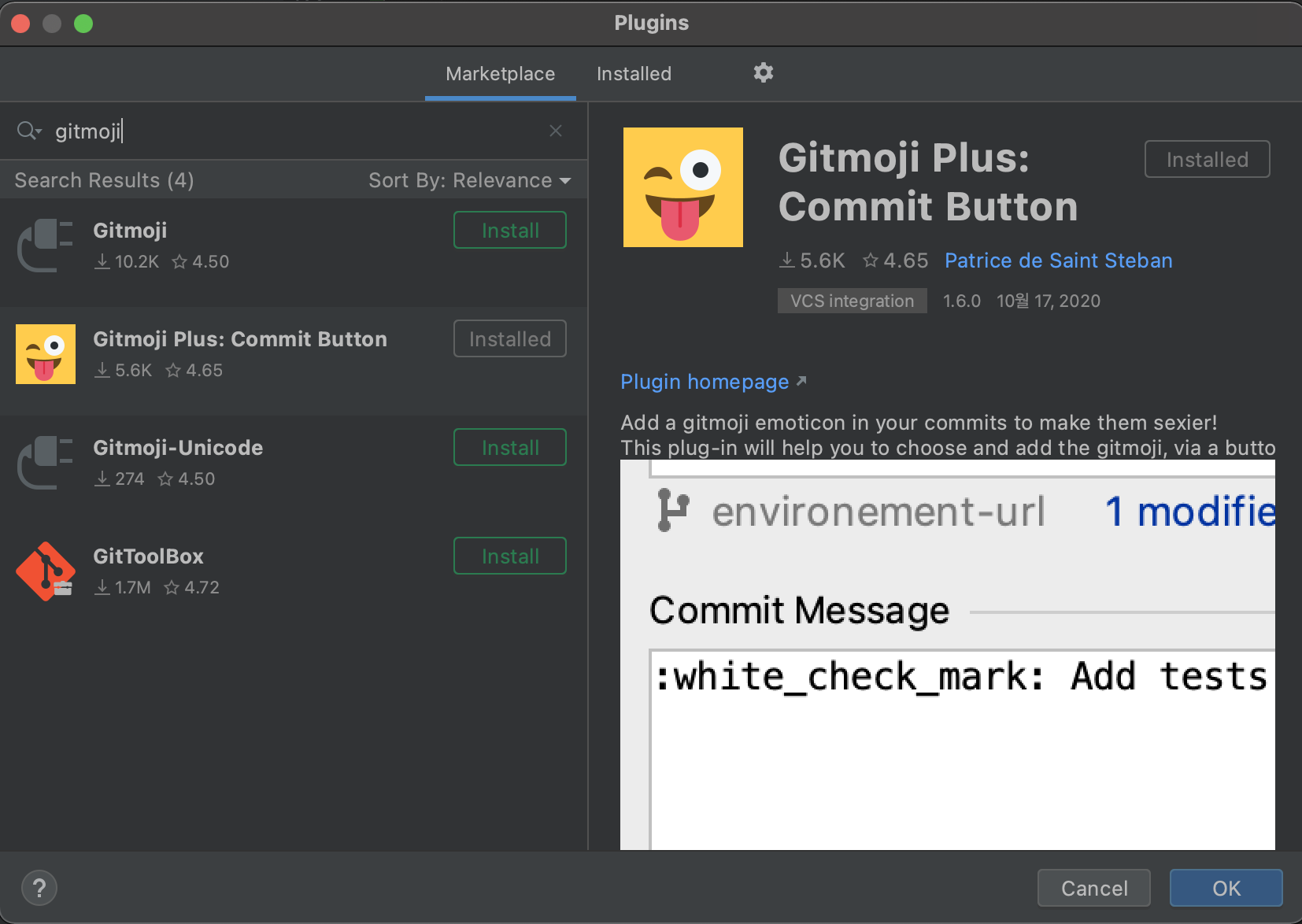Focus the plugin search field

299,131
